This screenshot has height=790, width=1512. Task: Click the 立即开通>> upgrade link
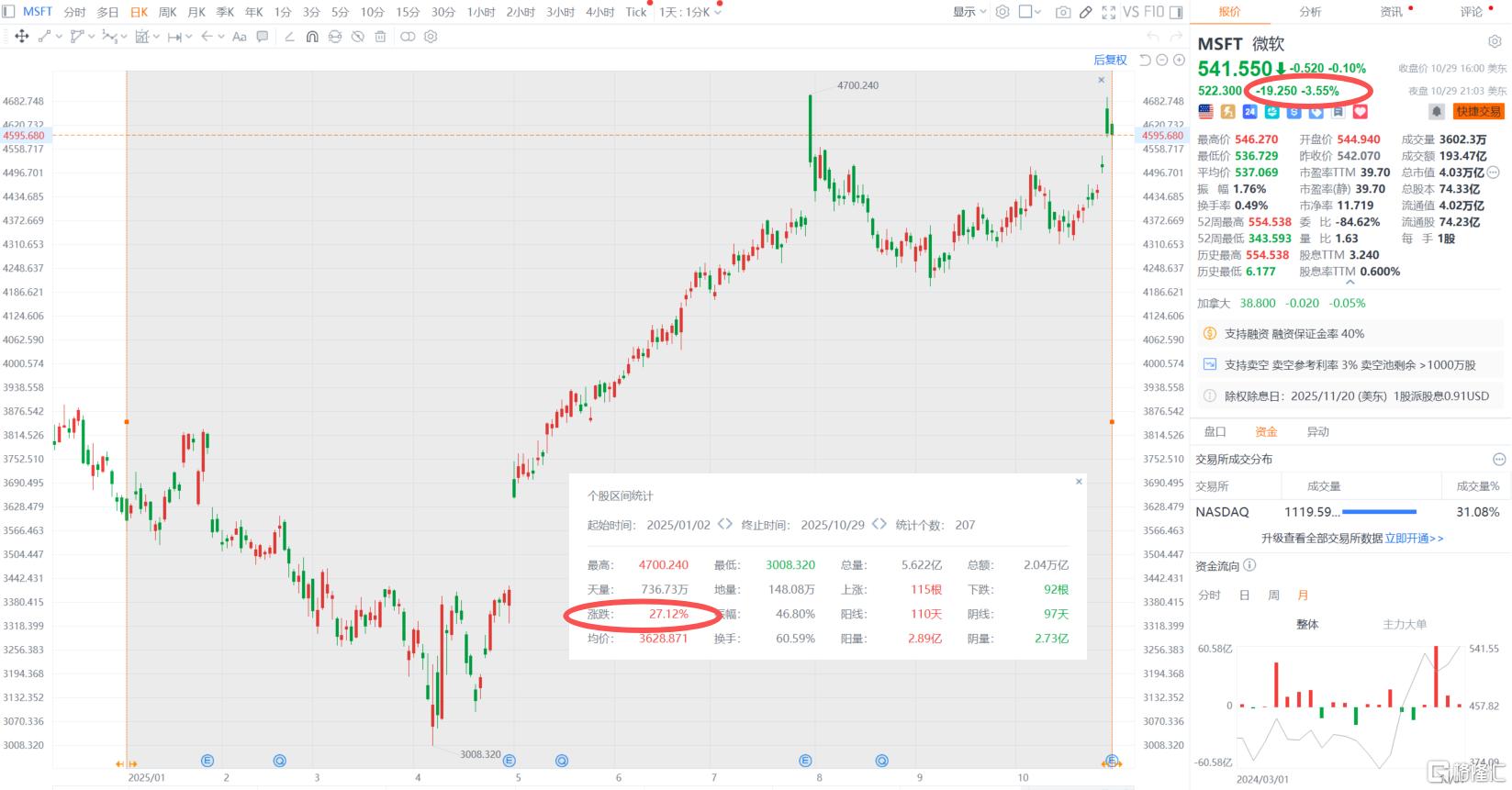(x=1414, y=539)
